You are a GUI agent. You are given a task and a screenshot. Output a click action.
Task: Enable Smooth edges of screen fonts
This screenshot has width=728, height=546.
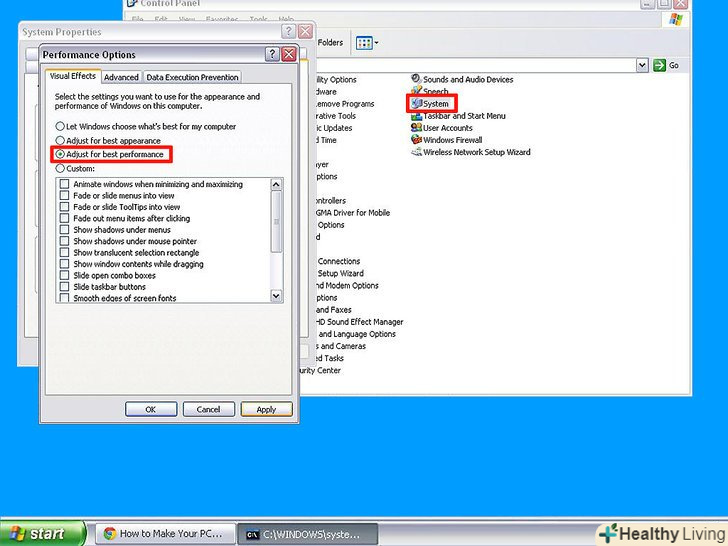click(65, 298)
